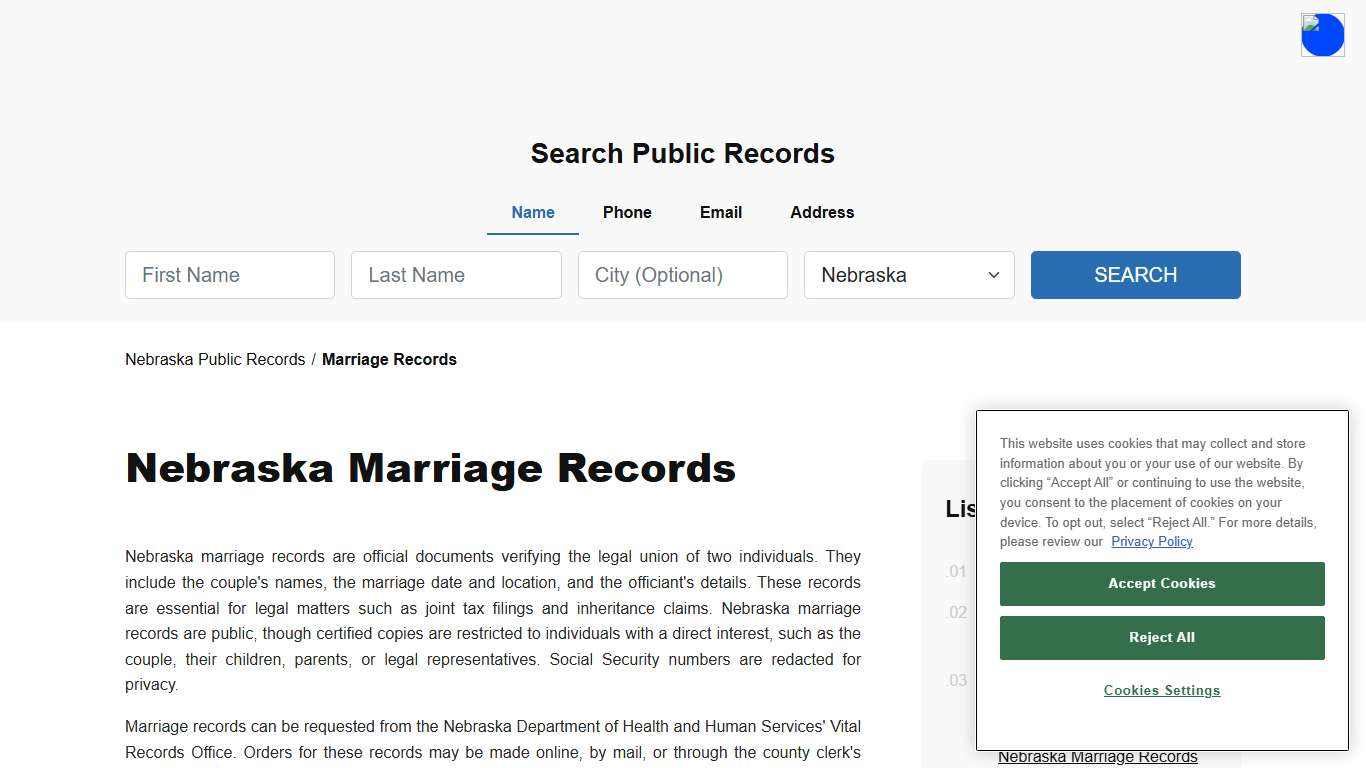Open the Nebraska Marriage Records sidebar link

[x=1097, y=757]
